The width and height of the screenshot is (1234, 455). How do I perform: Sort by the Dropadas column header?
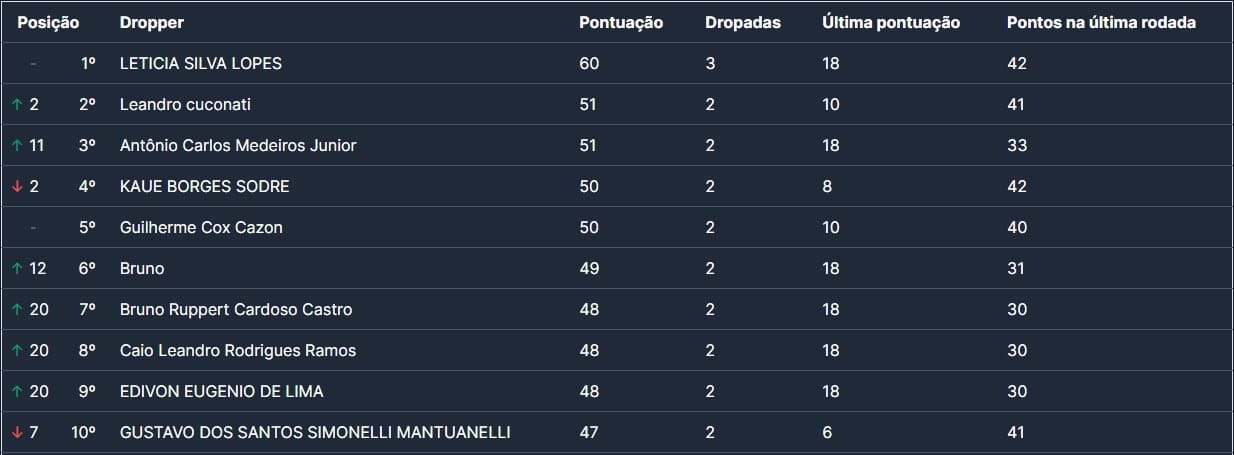(x=742, y=23)
